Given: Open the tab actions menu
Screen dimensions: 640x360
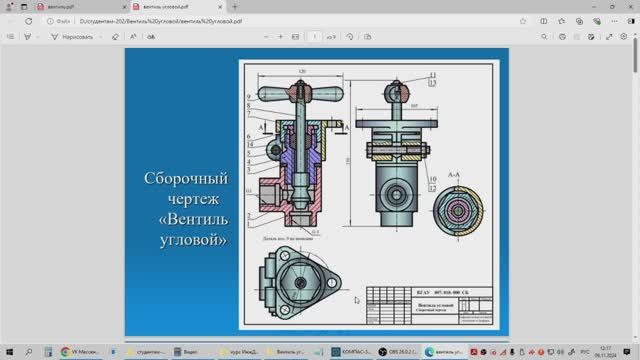Looking at the screenshot, I should pyautogui.click(x=24, y=7).
